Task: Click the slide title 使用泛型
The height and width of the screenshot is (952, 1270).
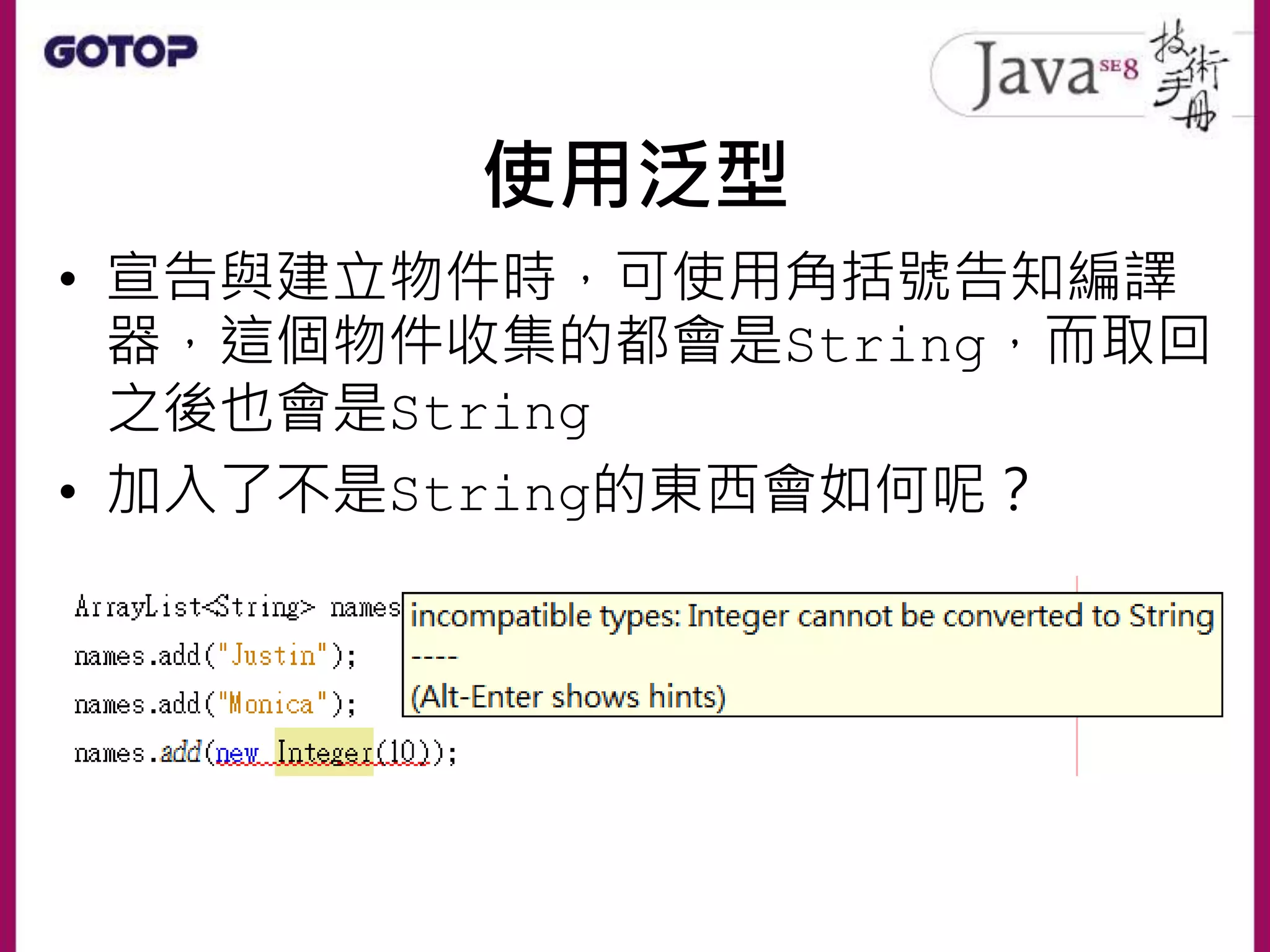Action: click(x=636, y=174)
